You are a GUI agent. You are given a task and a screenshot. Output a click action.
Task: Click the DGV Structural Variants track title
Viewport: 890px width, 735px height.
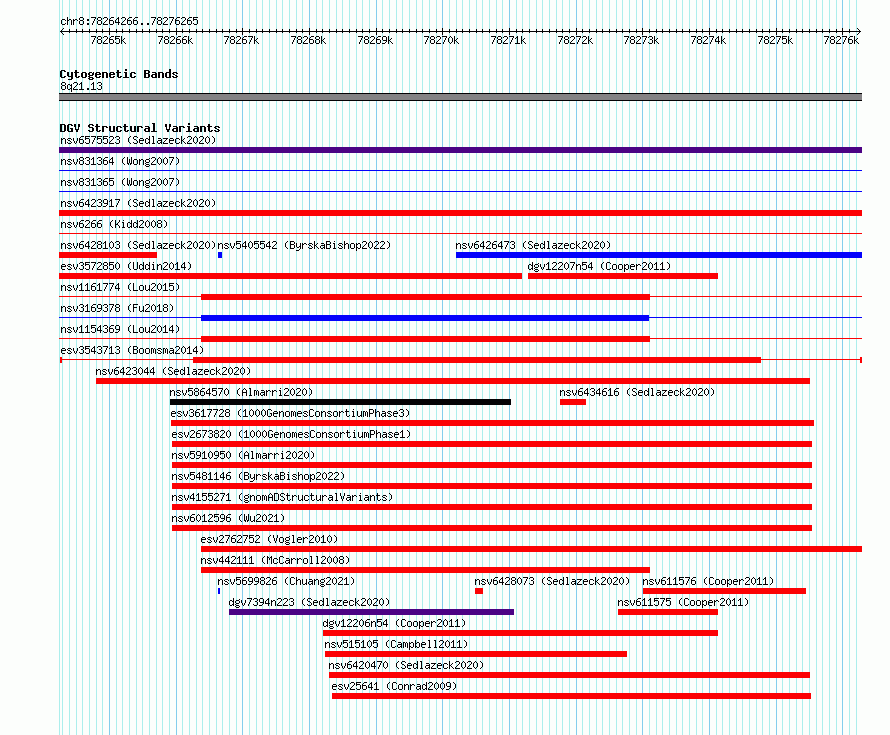[x=140, y=128]
